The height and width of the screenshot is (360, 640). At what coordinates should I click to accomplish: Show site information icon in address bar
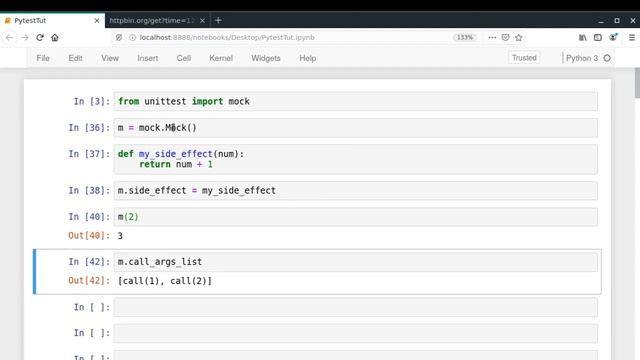(133, 38)
